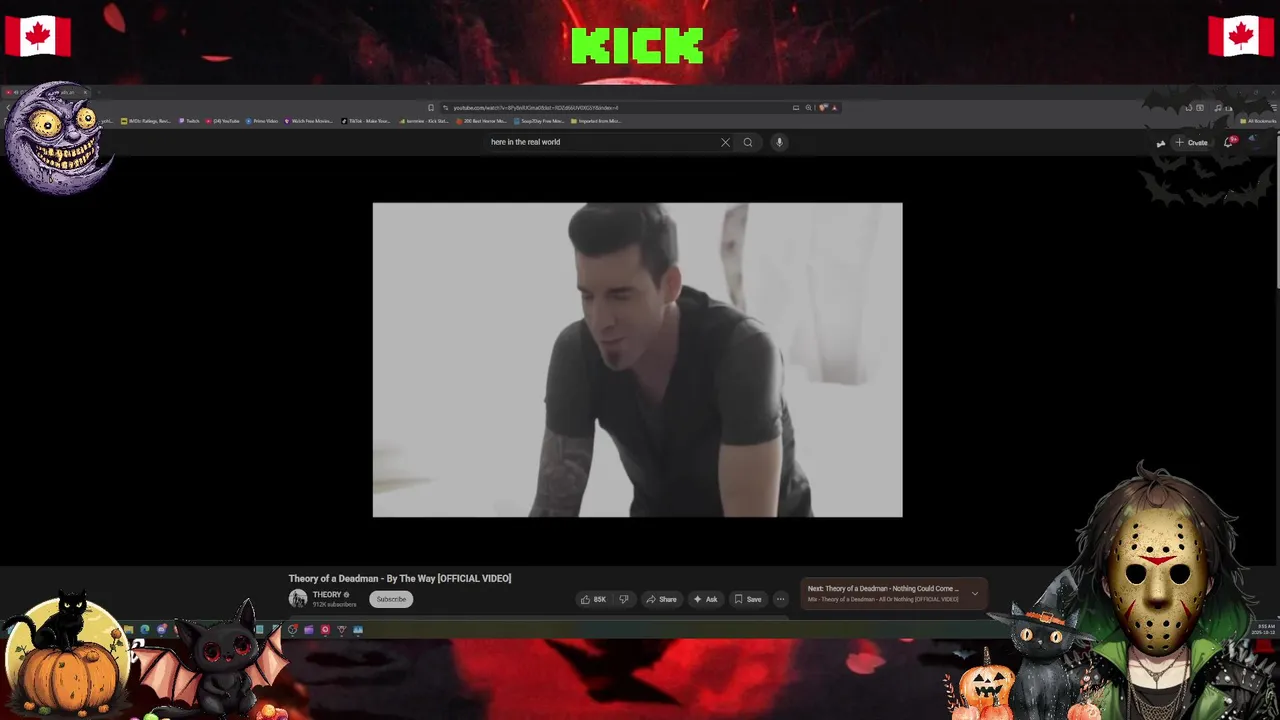The image size is (1280, 720).
Task: Clear the YouTube search box with X
Action: coord(725,142)
